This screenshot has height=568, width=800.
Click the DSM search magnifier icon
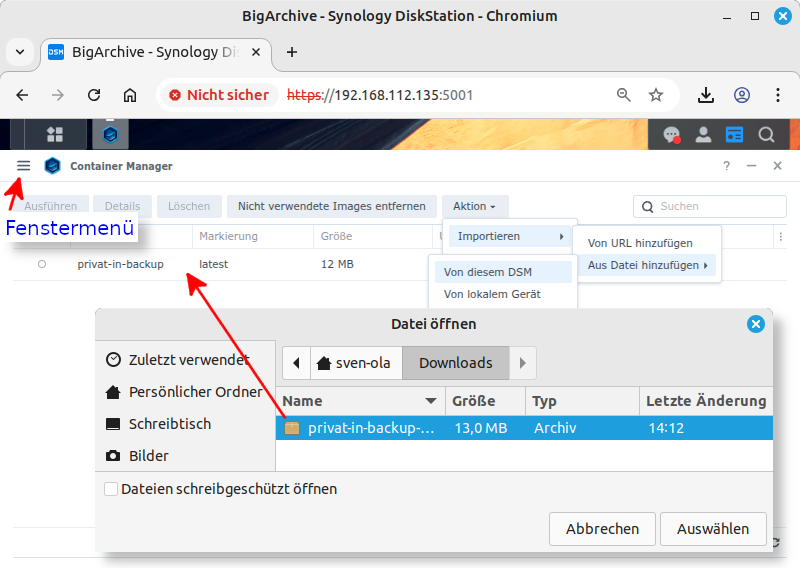pos(767,134)
